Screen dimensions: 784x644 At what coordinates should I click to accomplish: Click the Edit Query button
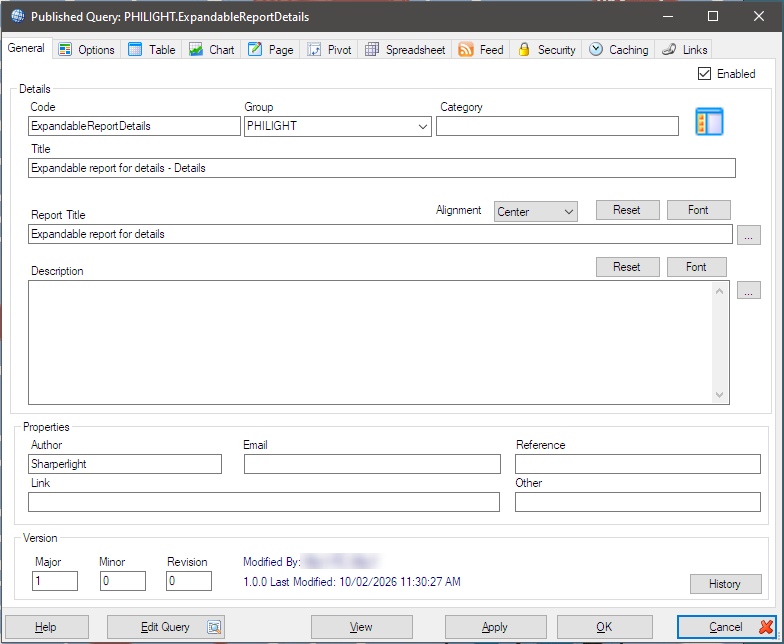(166, 626)
